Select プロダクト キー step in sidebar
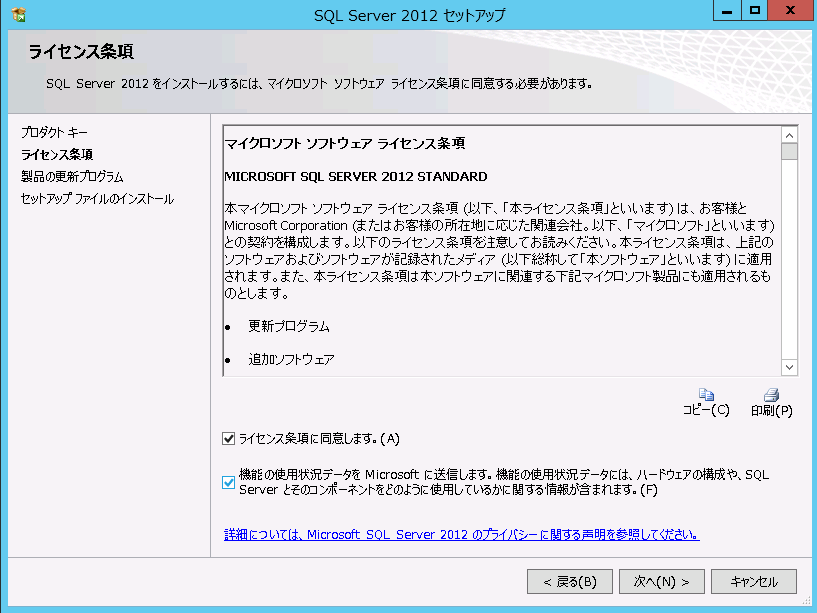This screenshot has width=817, height=613. point(54,132)
